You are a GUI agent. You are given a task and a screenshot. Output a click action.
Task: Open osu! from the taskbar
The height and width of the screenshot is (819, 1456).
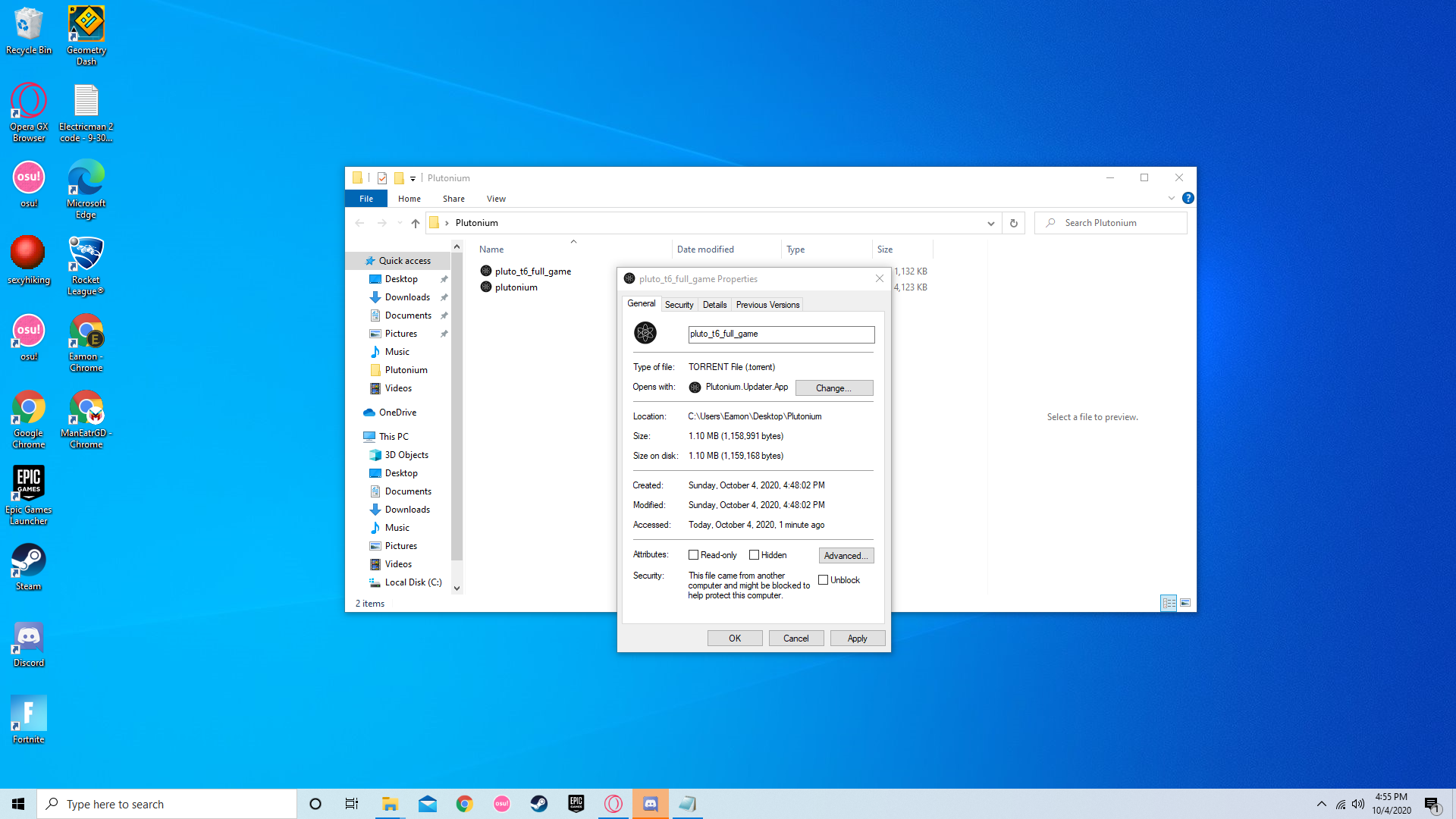[x=502, y=804]
